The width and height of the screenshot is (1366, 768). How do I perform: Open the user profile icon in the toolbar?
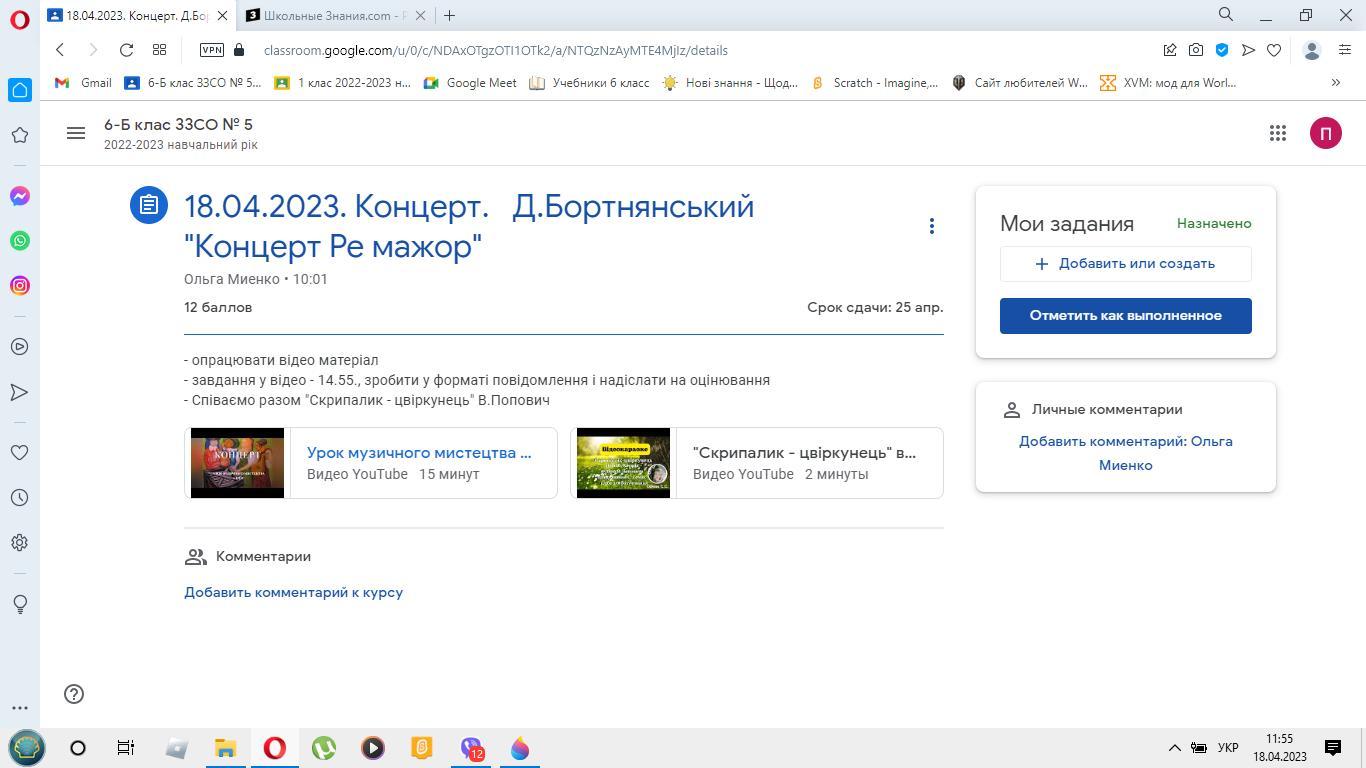[1312, 50]
